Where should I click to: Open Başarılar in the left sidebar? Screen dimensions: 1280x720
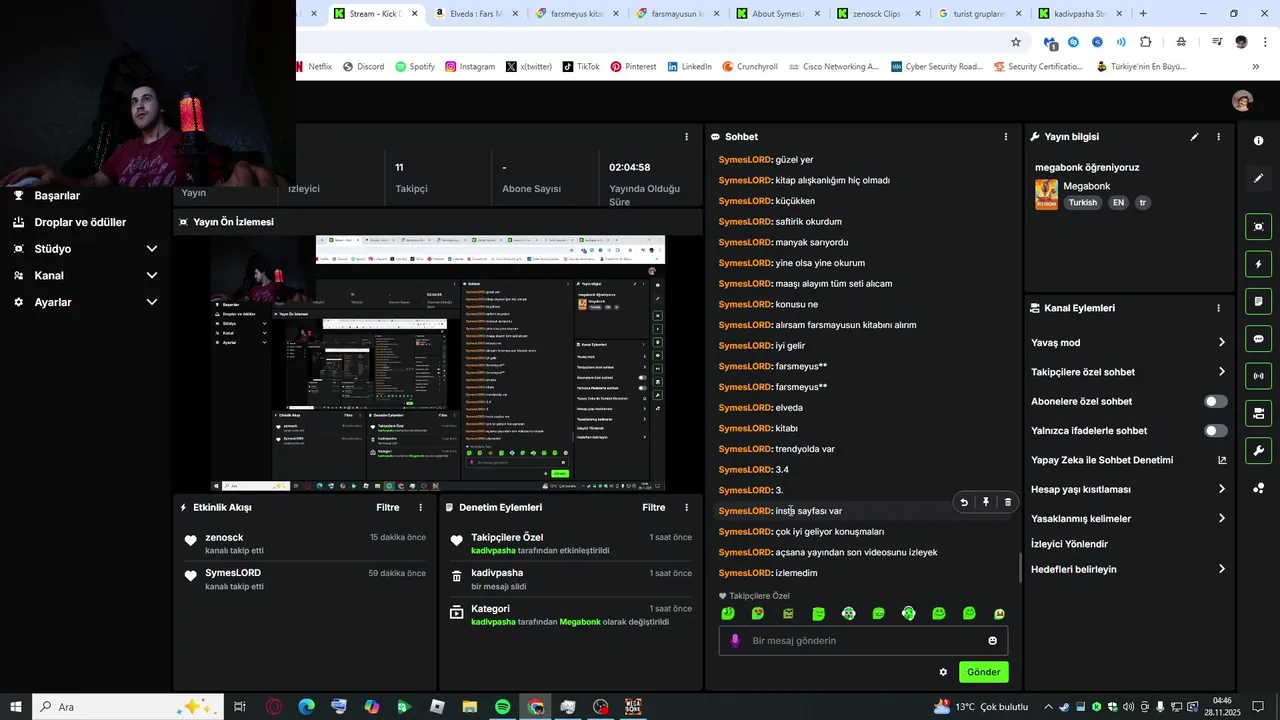tap(57, 196)
